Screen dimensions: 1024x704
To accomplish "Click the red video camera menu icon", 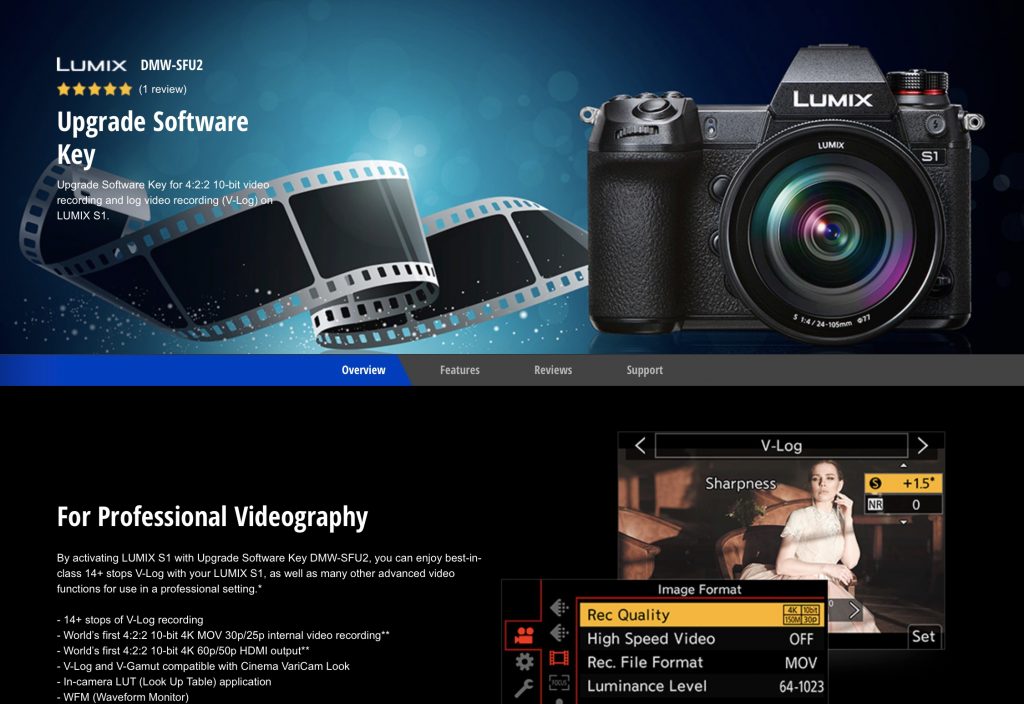I will click(x=524, y=635).
